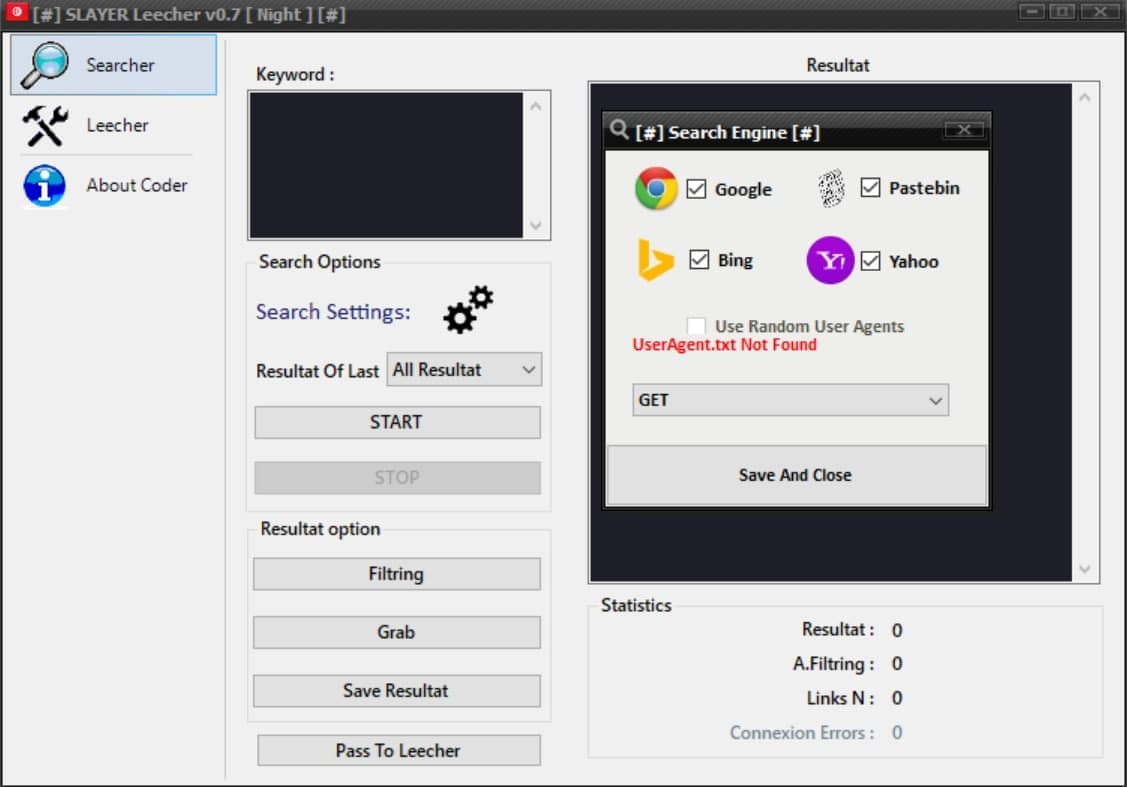Screen dimensions: 1127x787
Task: Click the Yahoo purple icon
Action: click(829, 260)
